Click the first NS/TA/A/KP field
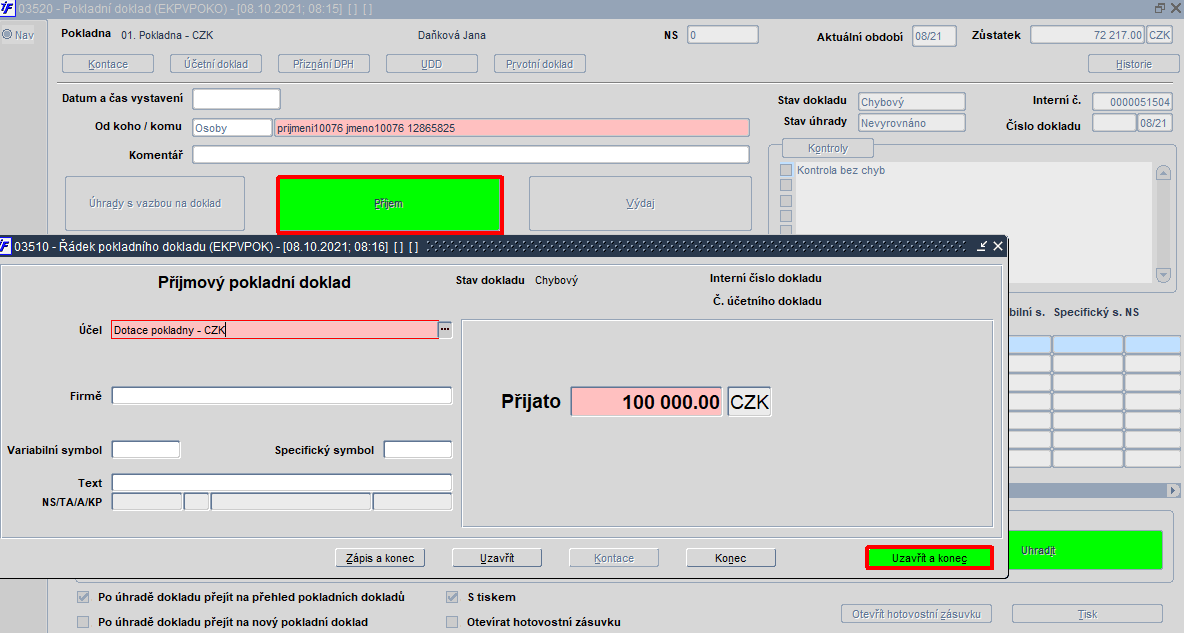The image size is (1184, 633). coord(146,502)
